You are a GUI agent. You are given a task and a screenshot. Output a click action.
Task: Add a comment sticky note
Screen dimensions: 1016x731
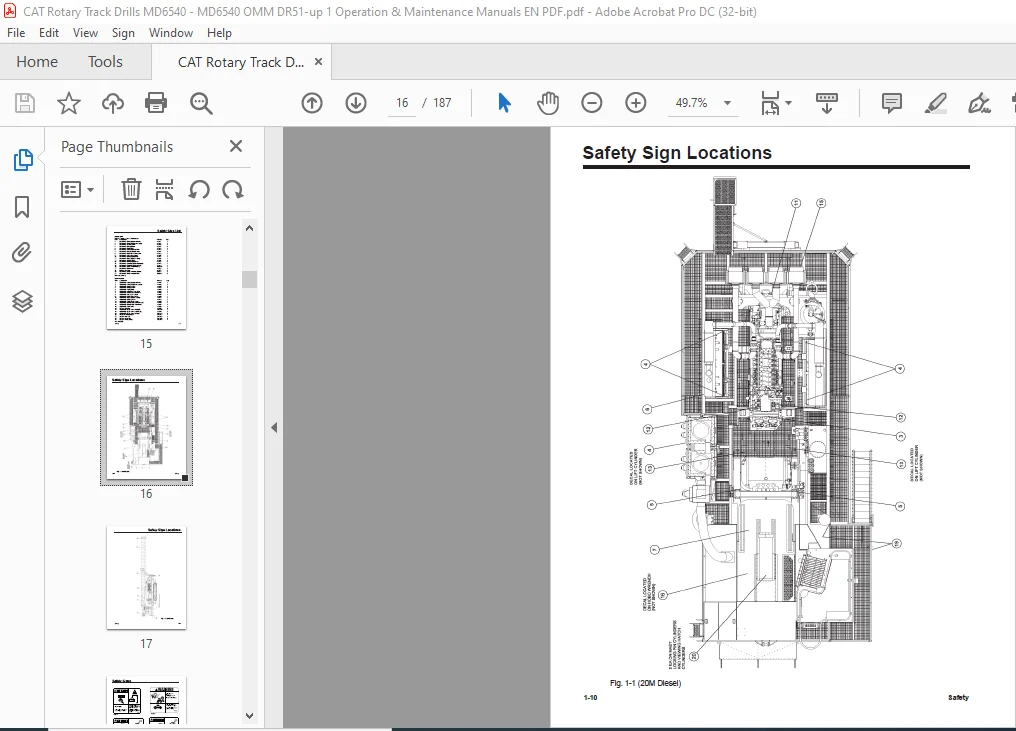[892, 103]
